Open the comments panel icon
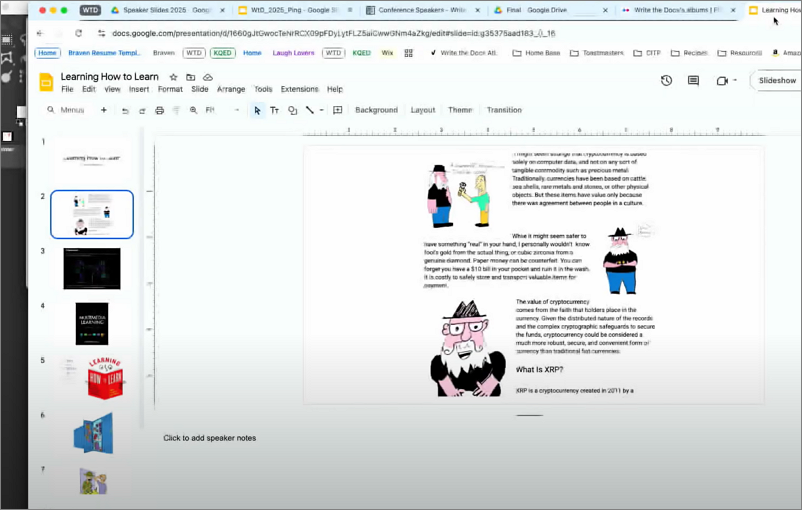 point(693,80)
